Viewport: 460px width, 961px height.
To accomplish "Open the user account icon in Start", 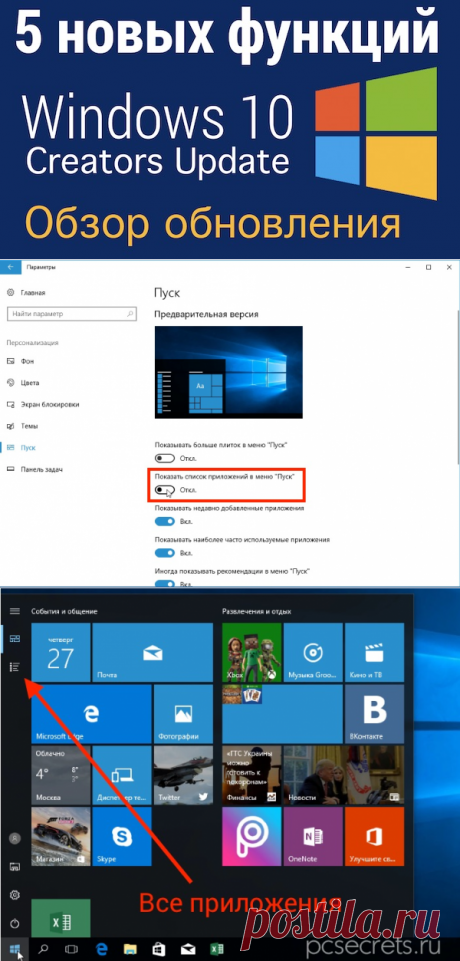I will coord(15,838).
